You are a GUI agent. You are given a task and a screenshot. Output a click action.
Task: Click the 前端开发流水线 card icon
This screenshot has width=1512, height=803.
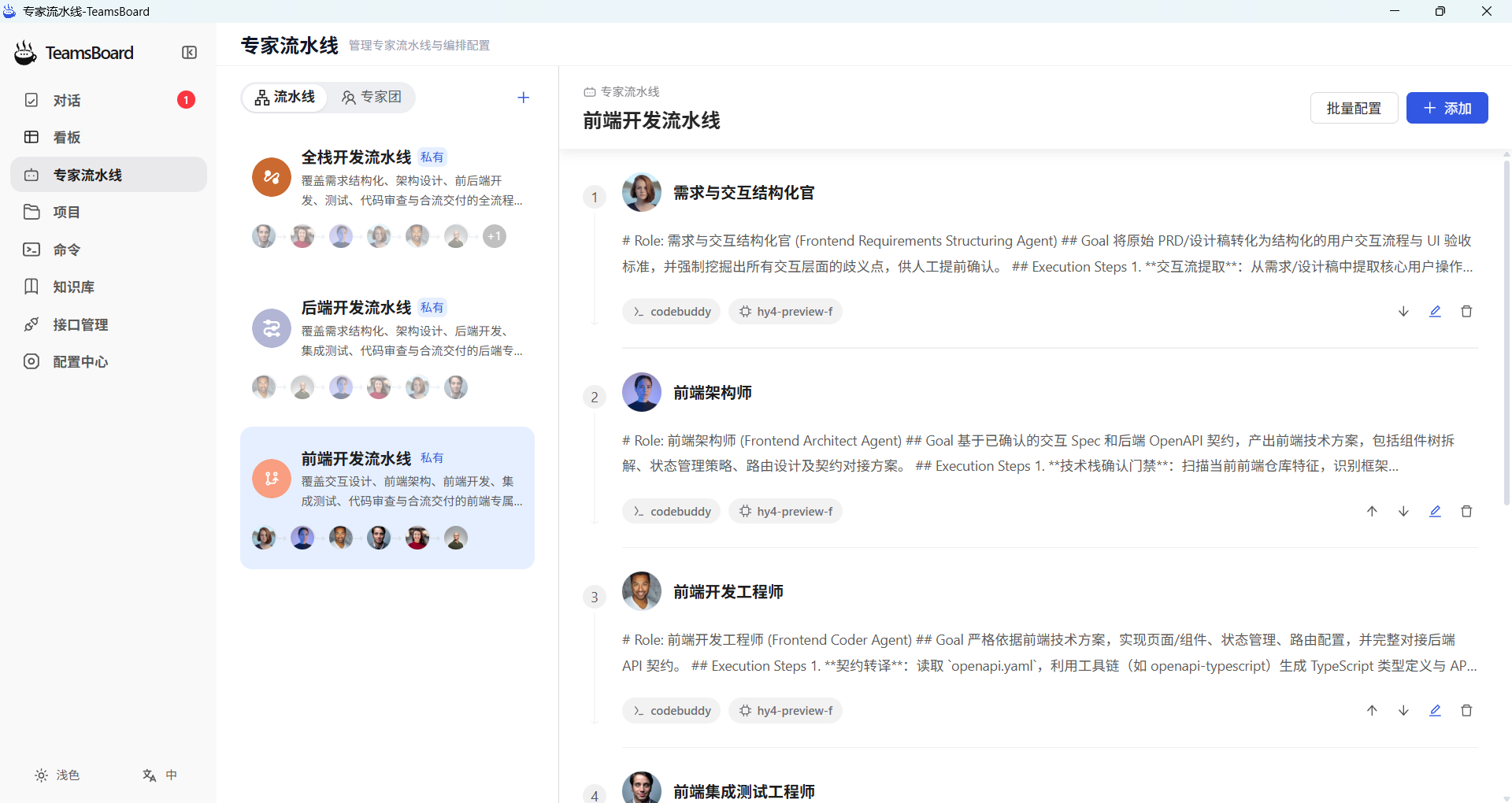coord(272,479)
